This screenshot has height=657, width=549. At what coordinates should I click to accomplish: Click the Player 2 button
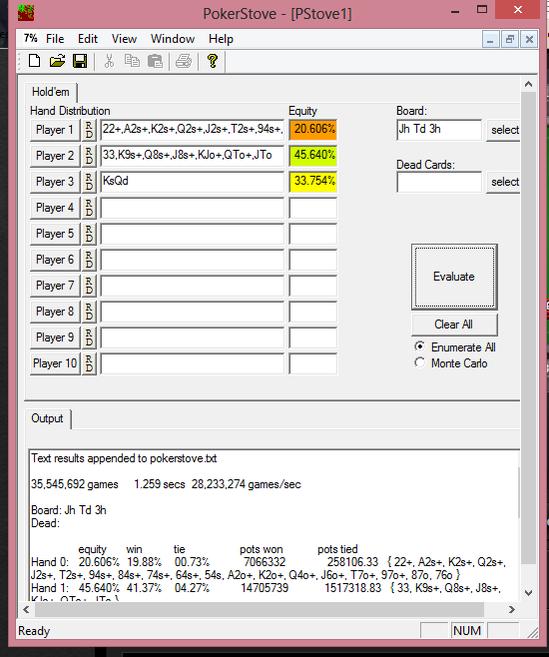tap(55, 156)
